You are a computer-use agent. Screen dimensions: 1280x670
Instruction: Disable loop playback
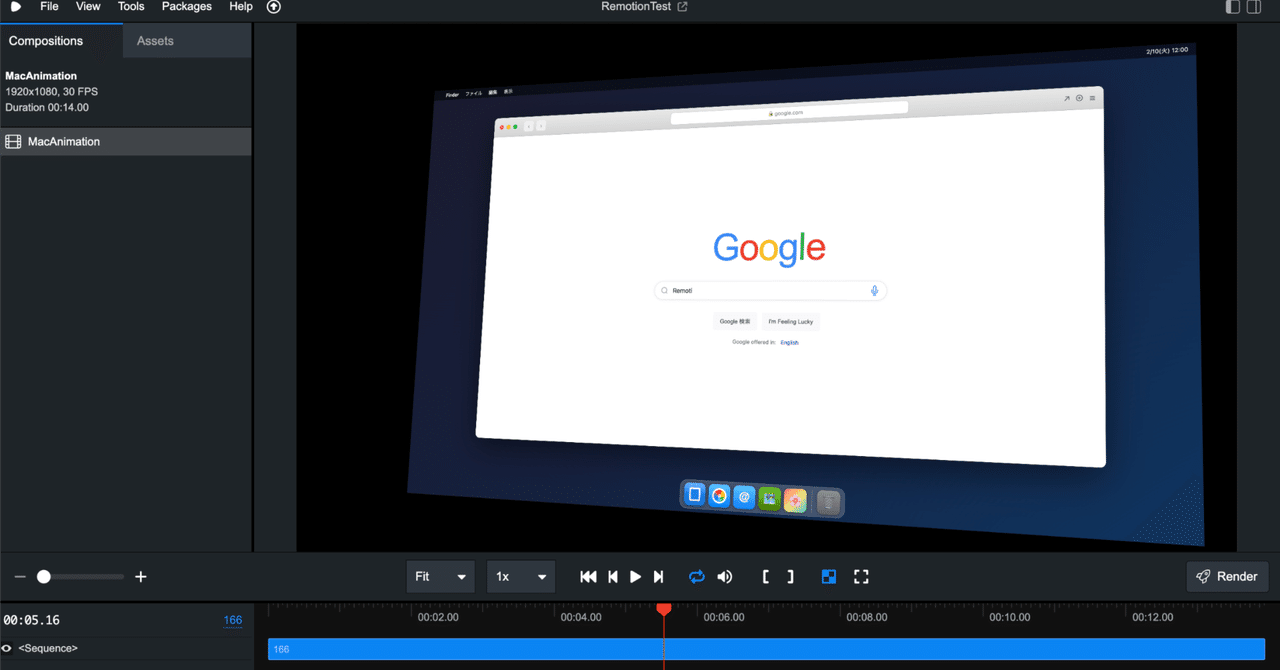tap(696, 576)
